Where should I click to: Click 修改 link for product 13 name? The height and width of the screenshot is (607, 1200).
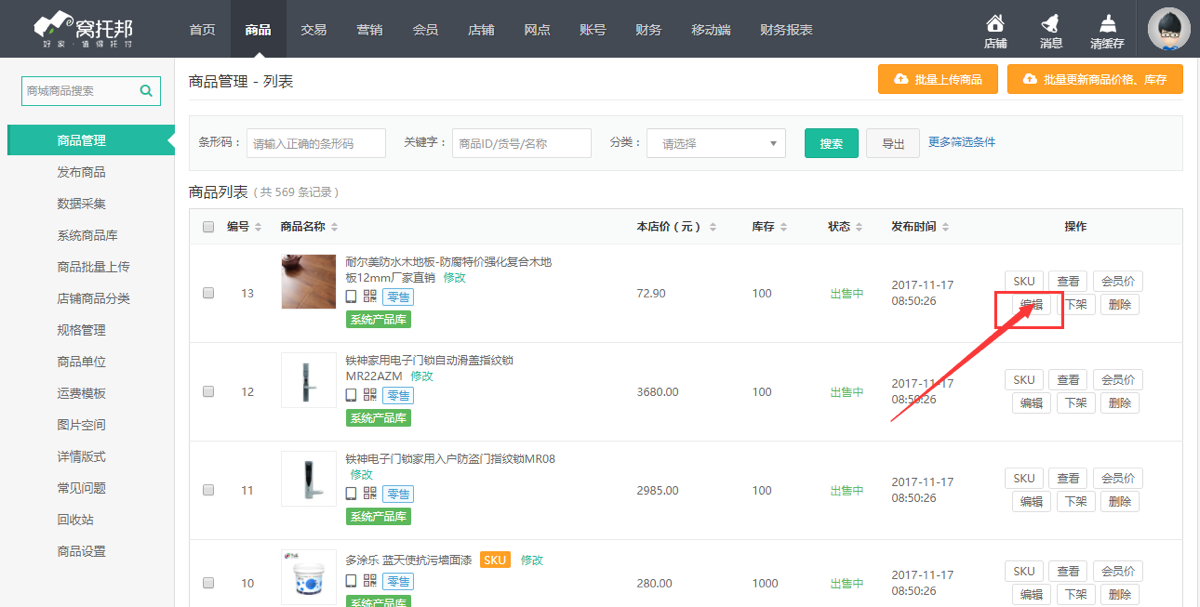454,277
